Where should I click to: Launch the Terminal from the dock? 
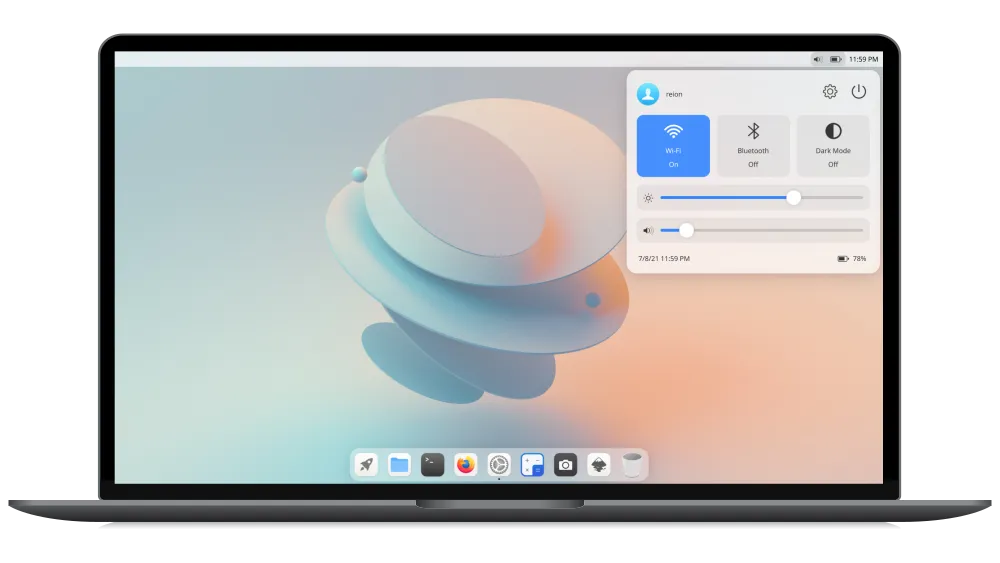click(x=432, y=465)
